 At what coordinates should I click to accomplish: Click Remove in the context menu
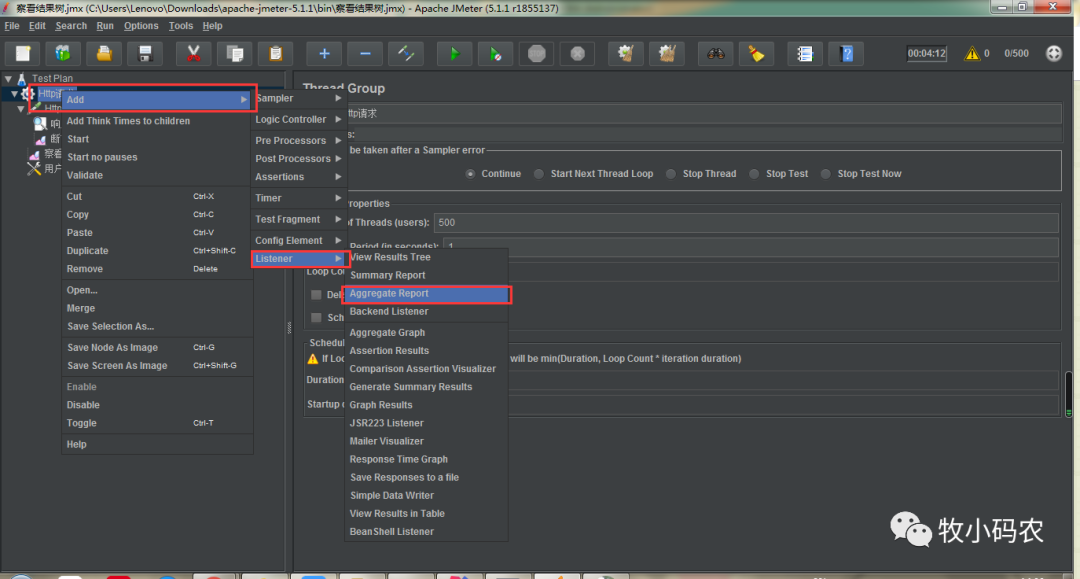157,269
